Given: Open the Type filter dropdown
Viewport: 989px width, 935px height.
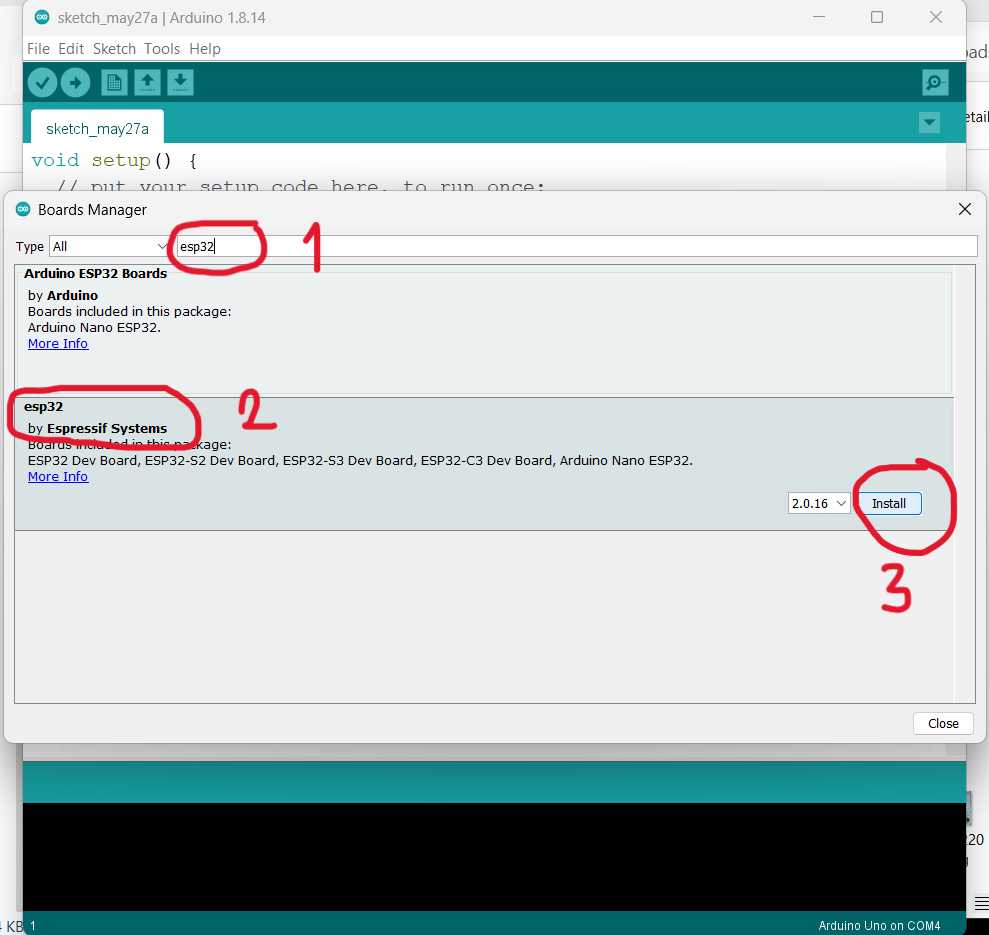Looking at the screenshot, I should coord(109,247).
